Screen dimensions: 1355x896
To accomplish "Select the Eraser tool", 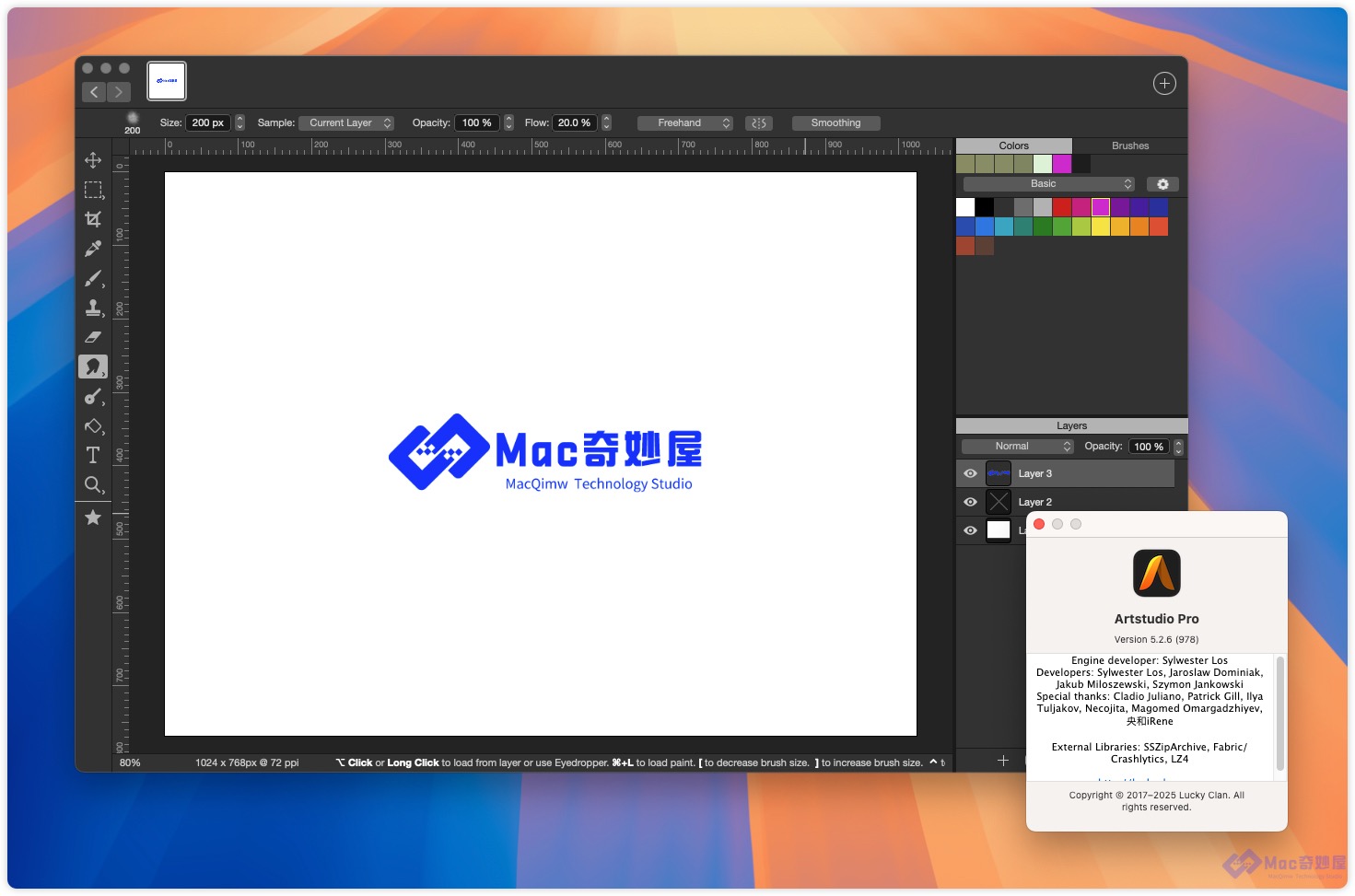I will pos(93,337).
